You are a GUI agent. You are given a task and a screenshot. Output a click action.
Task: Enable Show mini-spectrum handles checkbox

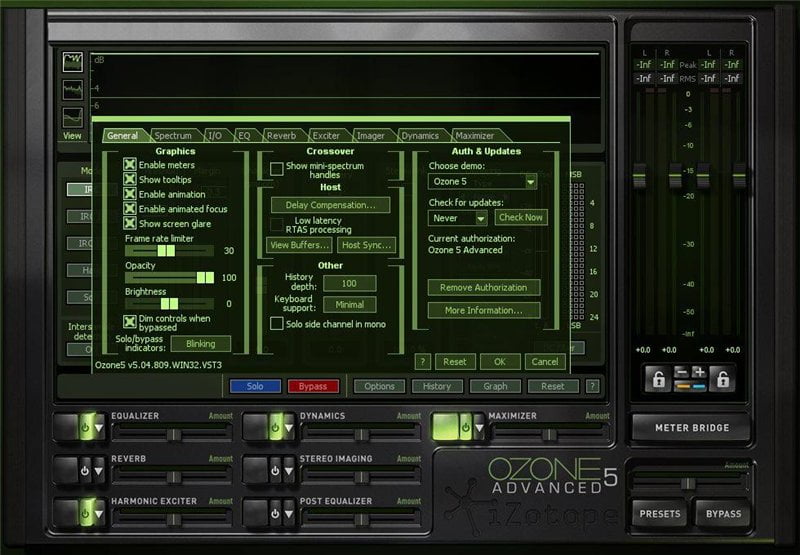pos(277,169)
